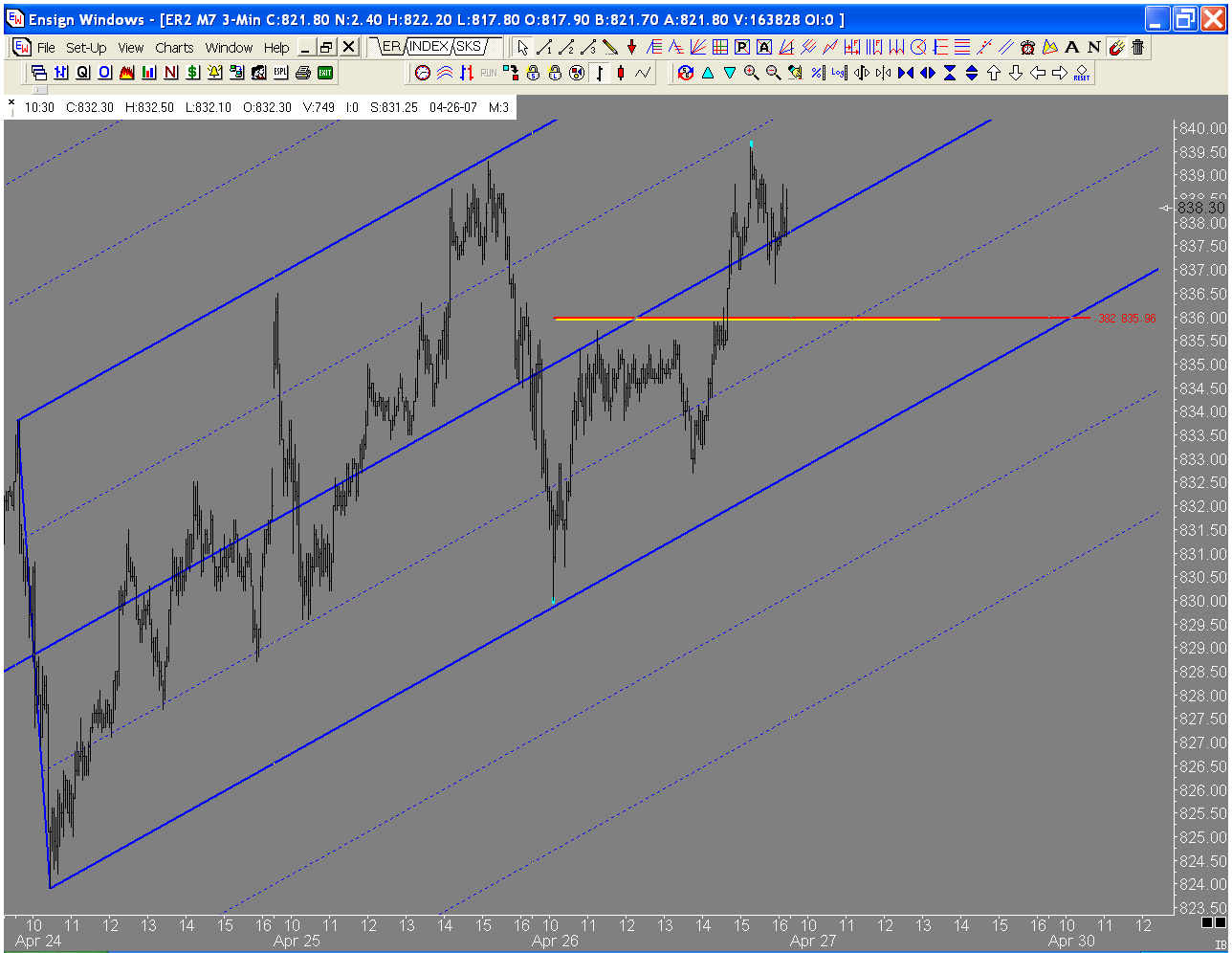
Task: Select the arrow pointer tool
Action: 523,47
